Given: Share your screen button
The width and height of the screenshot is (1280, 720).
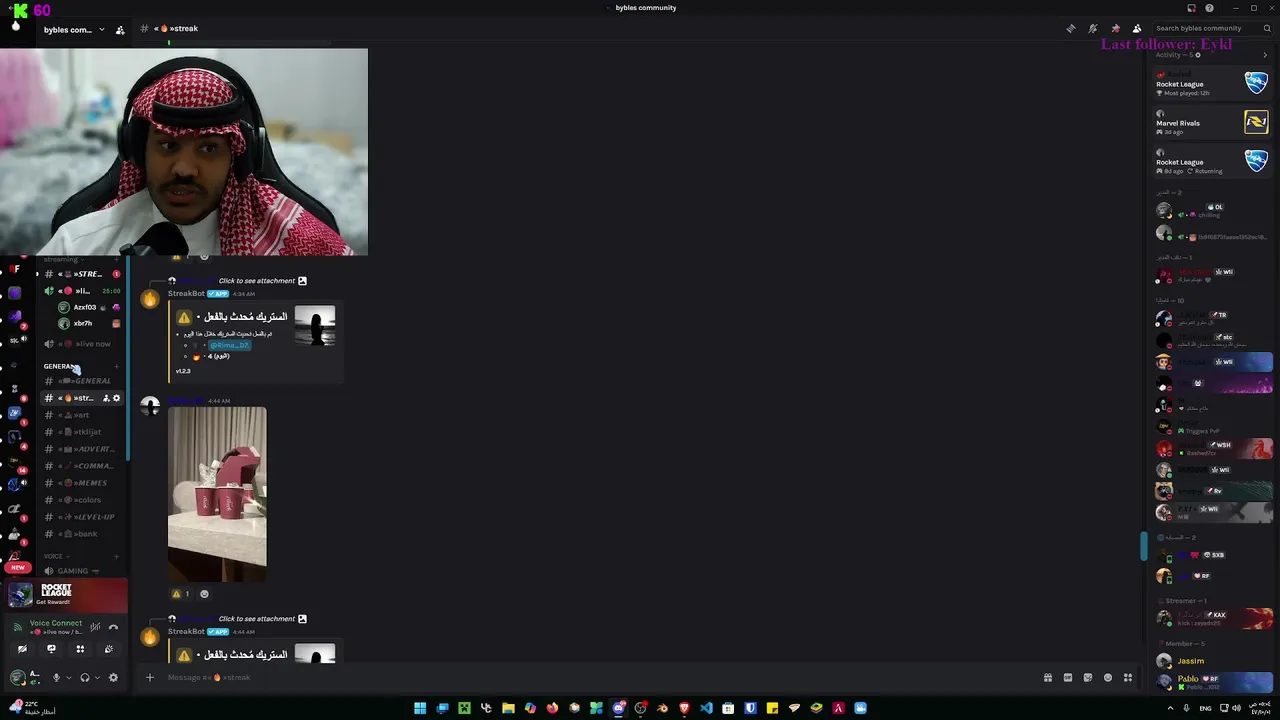Looking at the screenshot, I should point(51,649).
